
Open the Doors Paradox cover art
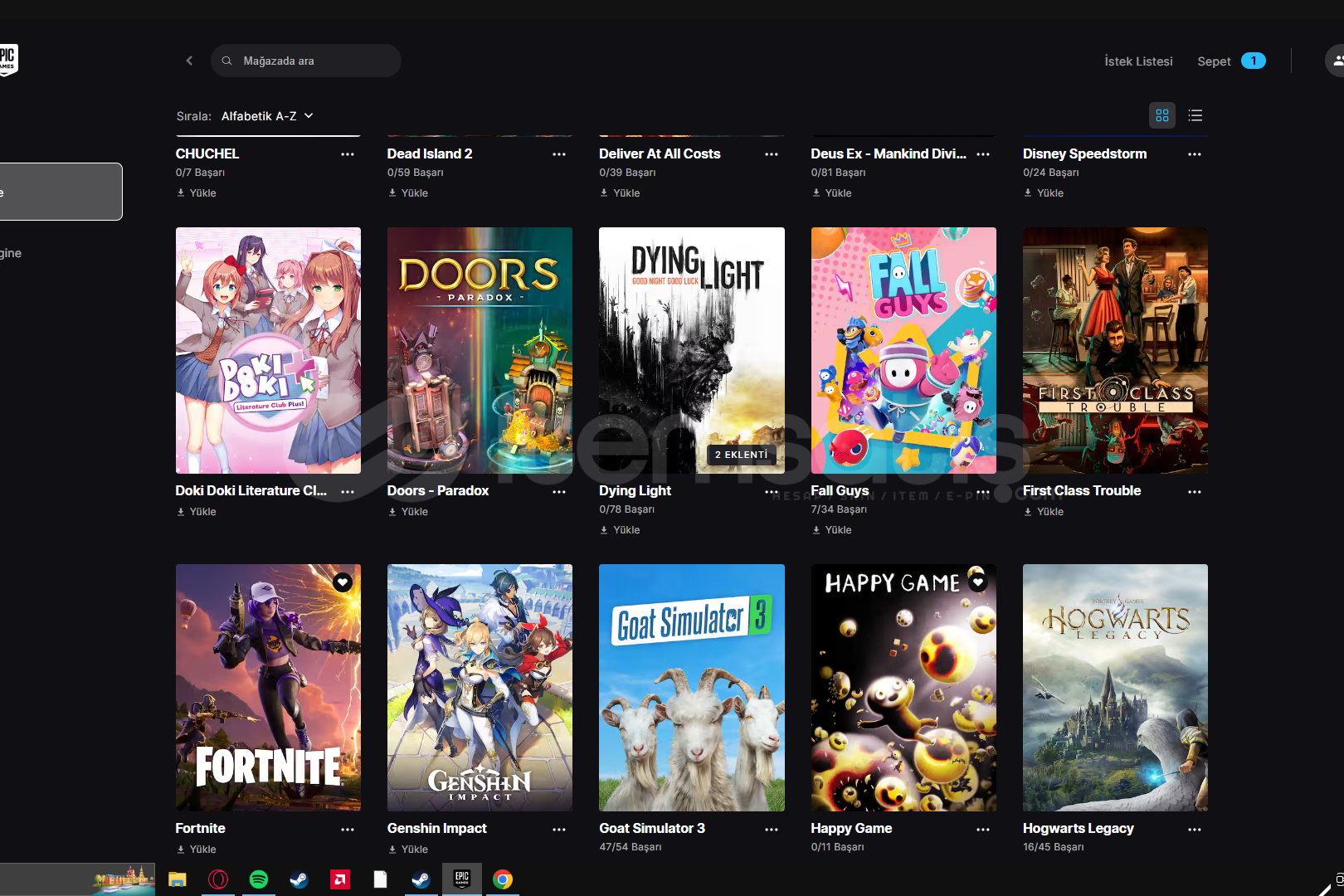pyautogui.click(x=480, y=350)
